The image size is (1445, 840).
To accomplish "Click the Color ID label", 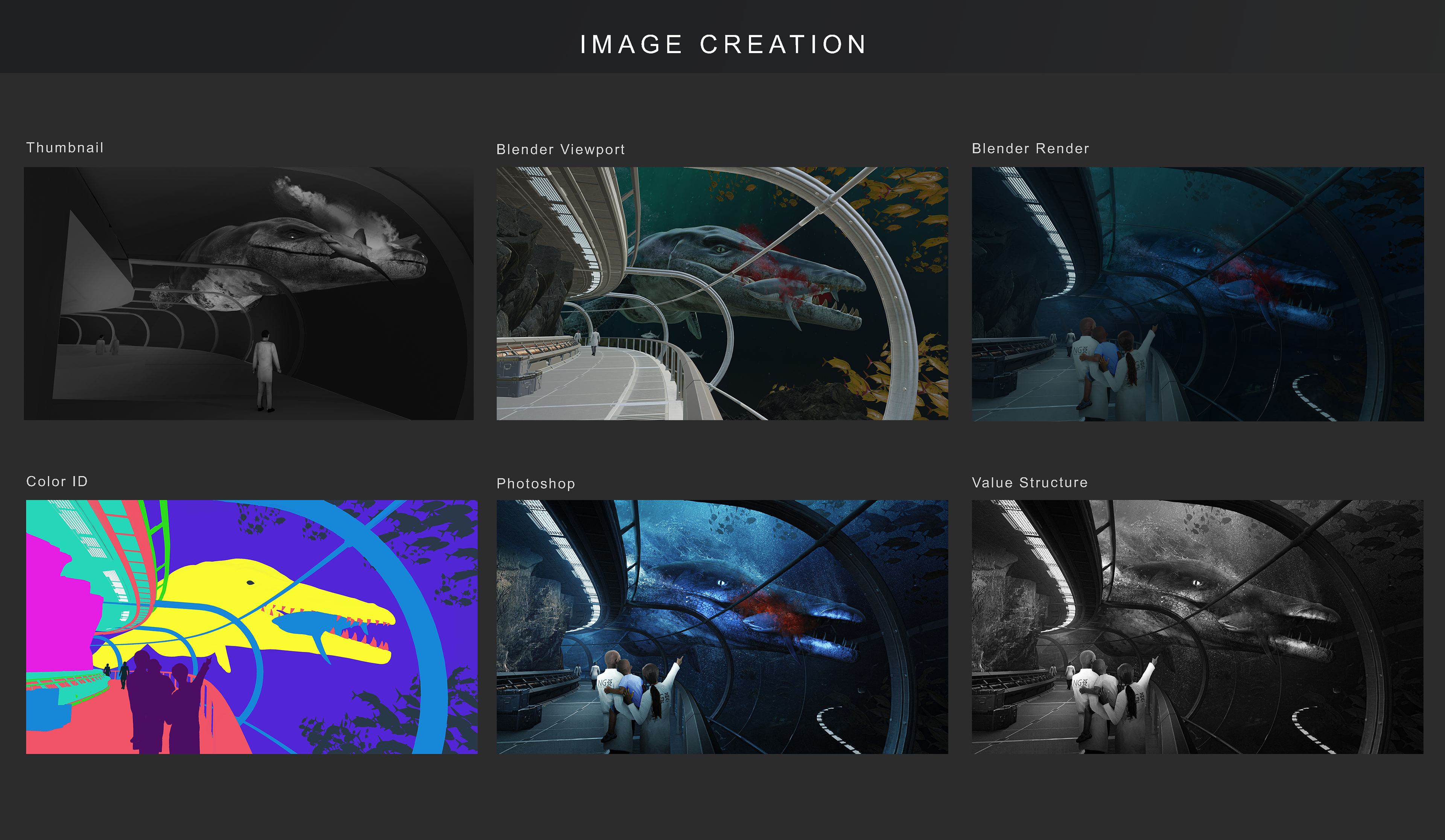I will [57, 481].
